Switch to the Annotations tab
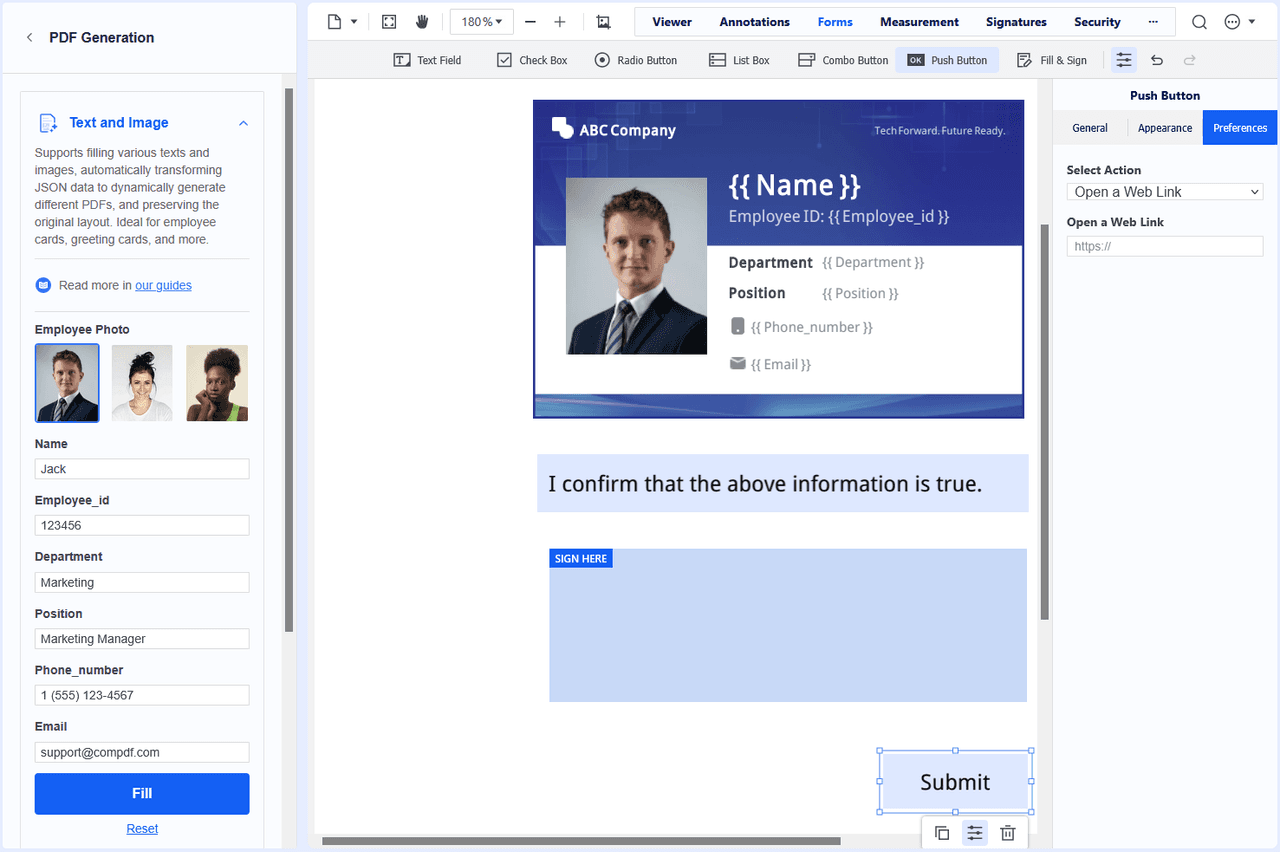 point(755,22)
